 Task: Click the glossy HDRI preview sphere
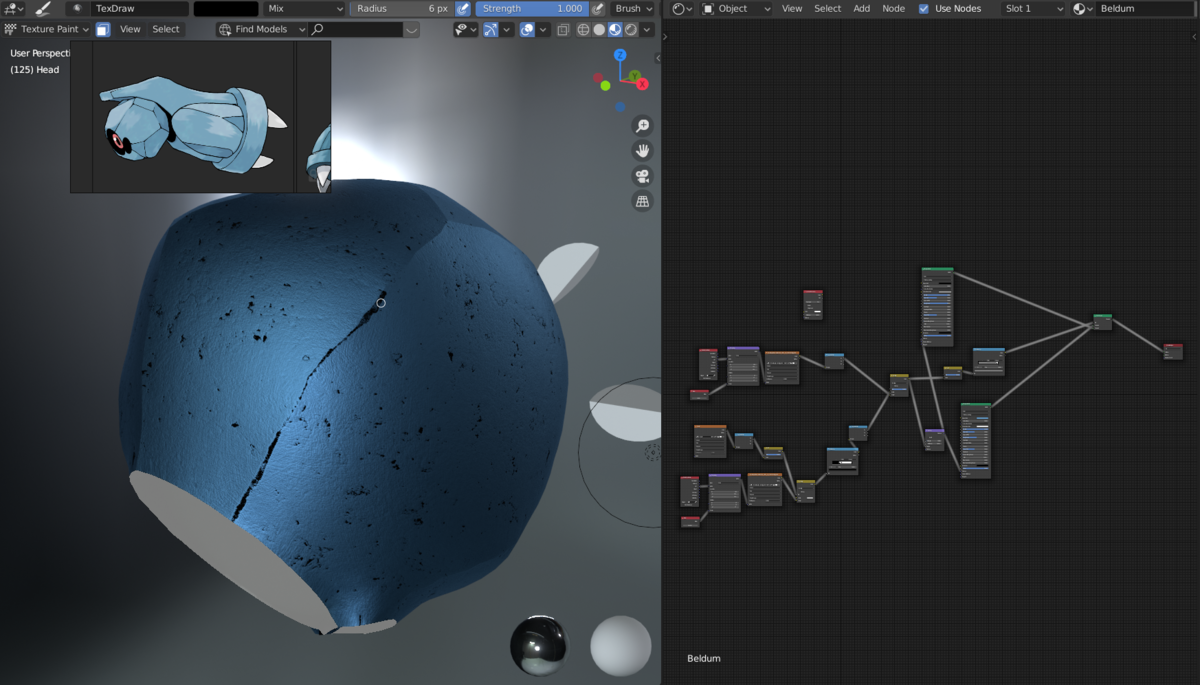(539, 645)
